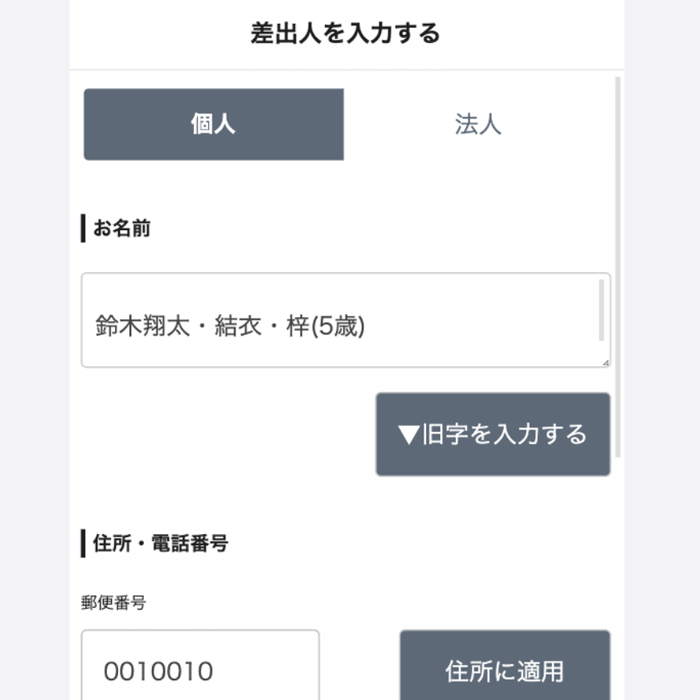The height and width of the screenshot is (700, 700).
Task: Click the 差出人を入力する page title
Action: (x=345, y=33)
